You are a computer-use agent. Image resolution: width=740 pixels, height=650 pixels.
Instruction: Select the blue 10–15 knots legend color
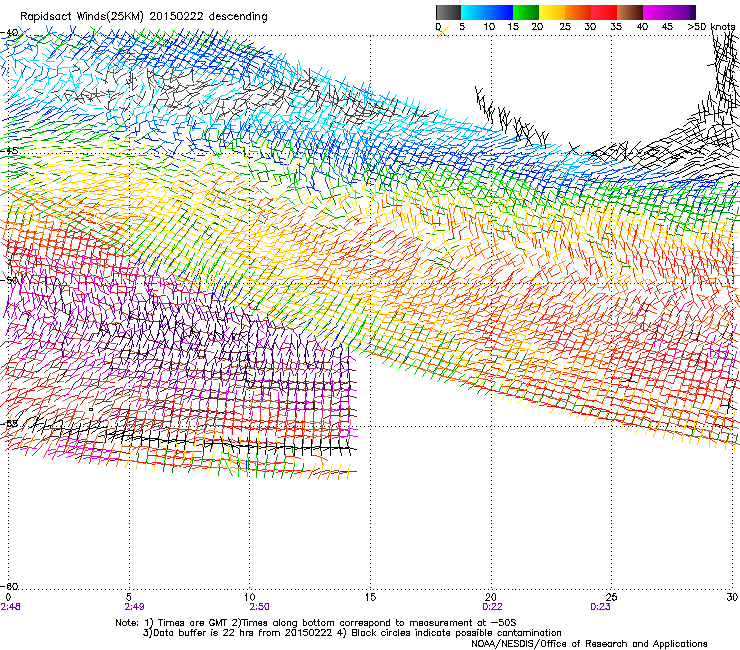(x=500, y=12)
